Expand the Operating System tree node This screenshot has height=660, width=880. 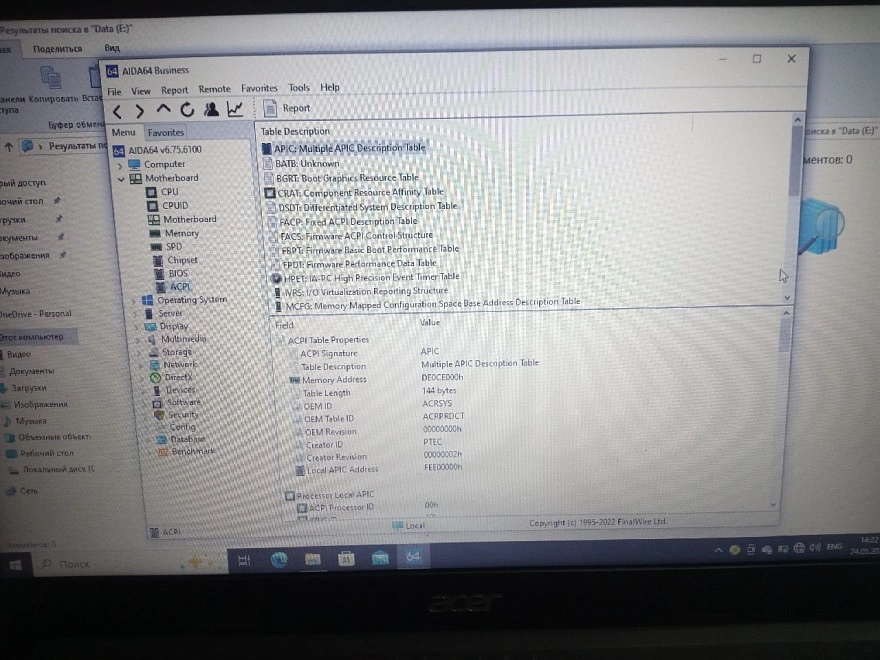pyautogui.click(x=135, y=301)
